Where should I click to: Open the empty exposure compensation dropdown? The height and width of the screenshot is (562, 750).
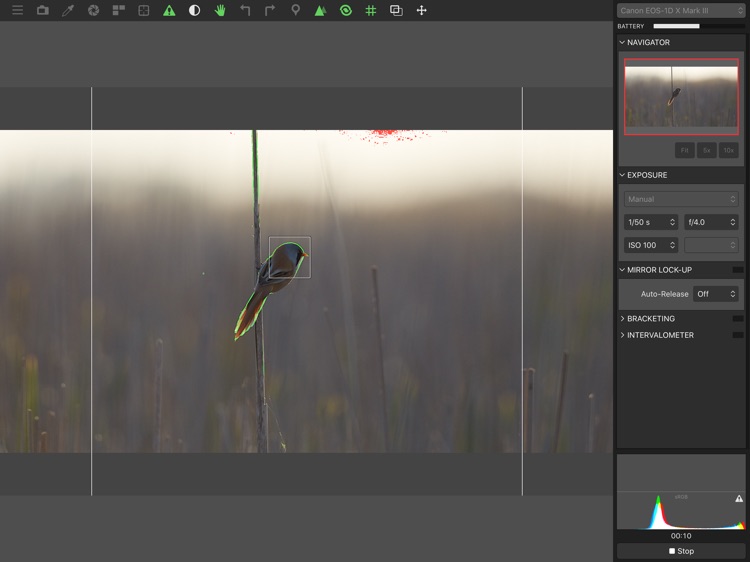(x=711, y=245)
